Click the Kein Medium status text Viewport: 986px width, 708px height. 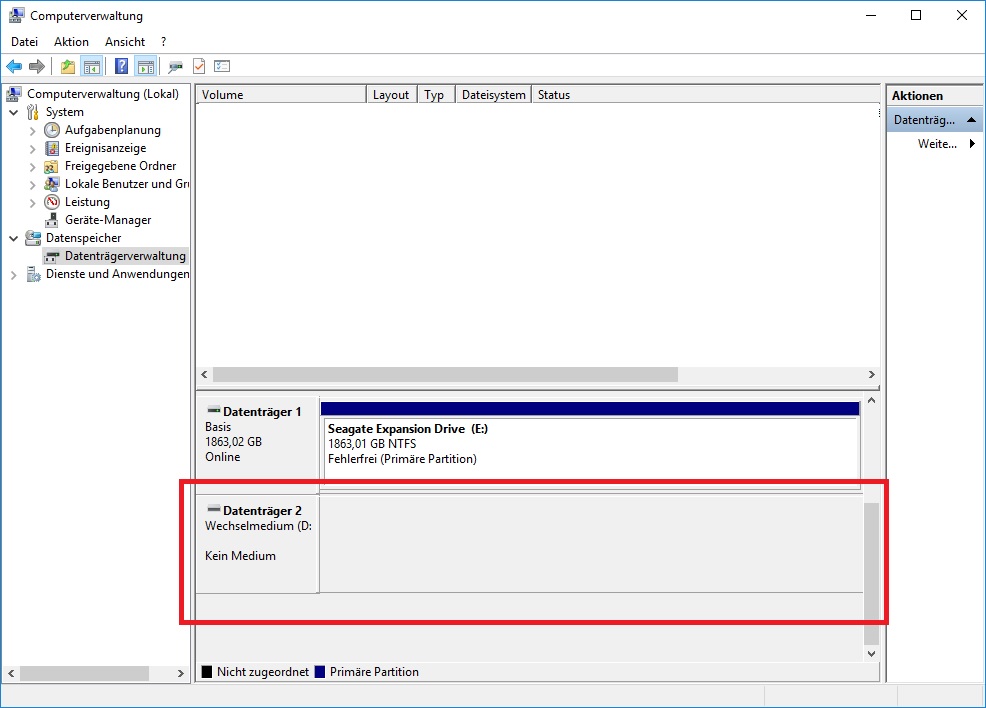click(x=240, y=556)
